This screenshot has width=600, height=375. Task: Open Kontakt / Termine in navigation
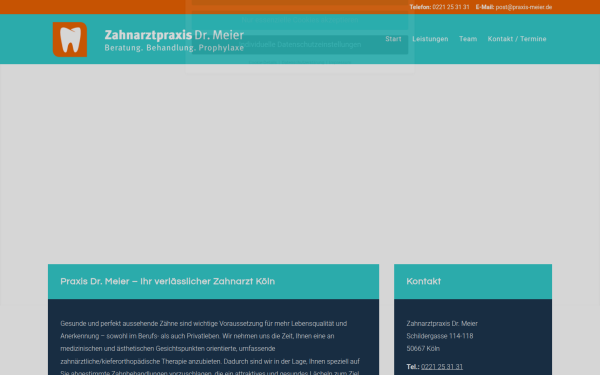(517, 39)
